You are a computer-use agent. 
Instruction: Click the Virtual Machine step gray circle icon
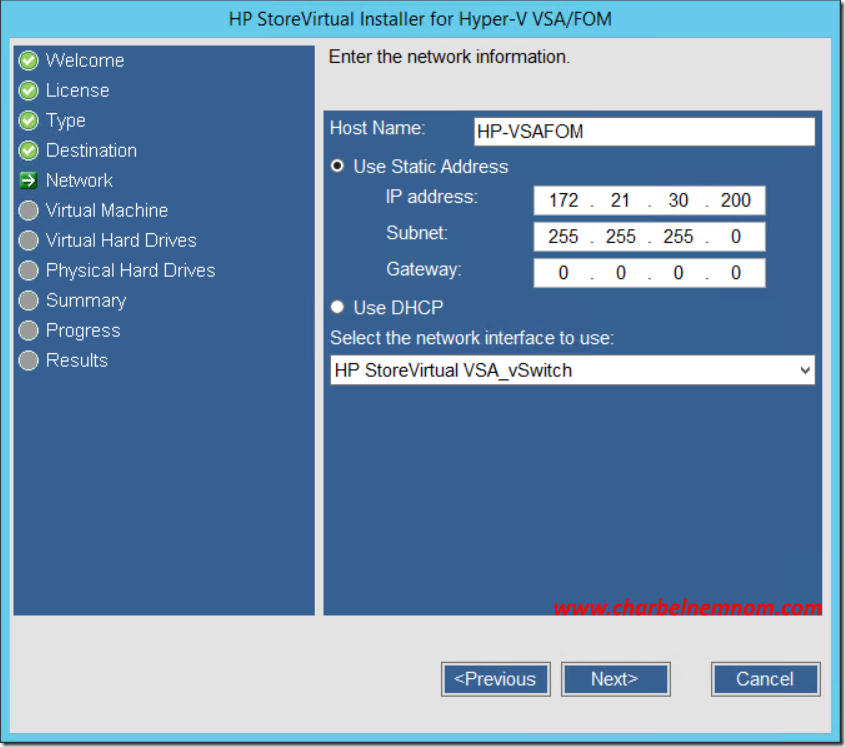[29, 210]
